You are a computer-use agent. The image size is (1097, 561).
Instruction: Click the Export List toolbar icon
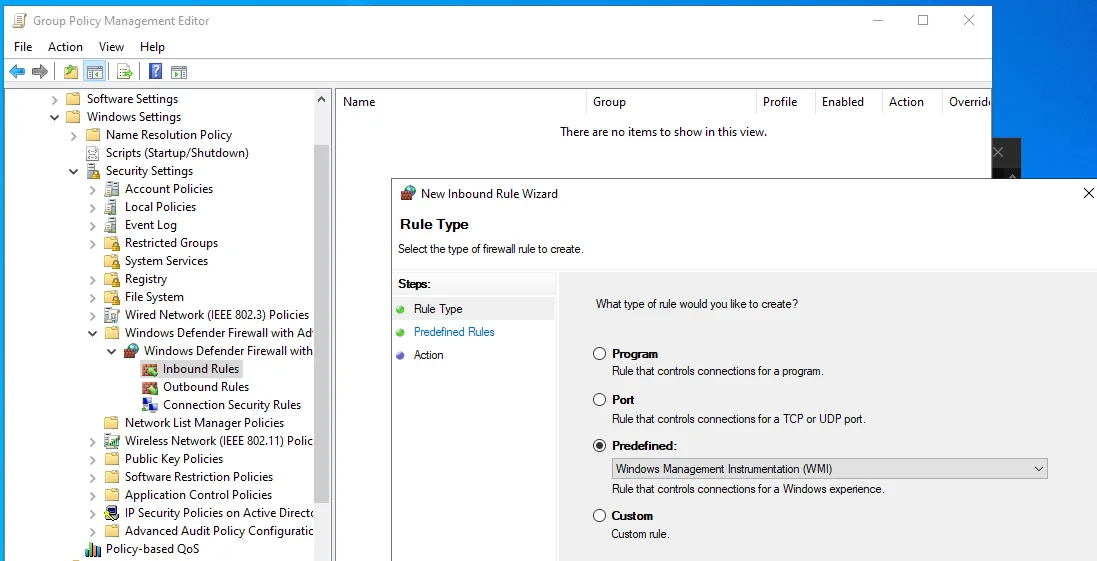tap(125, 71)
